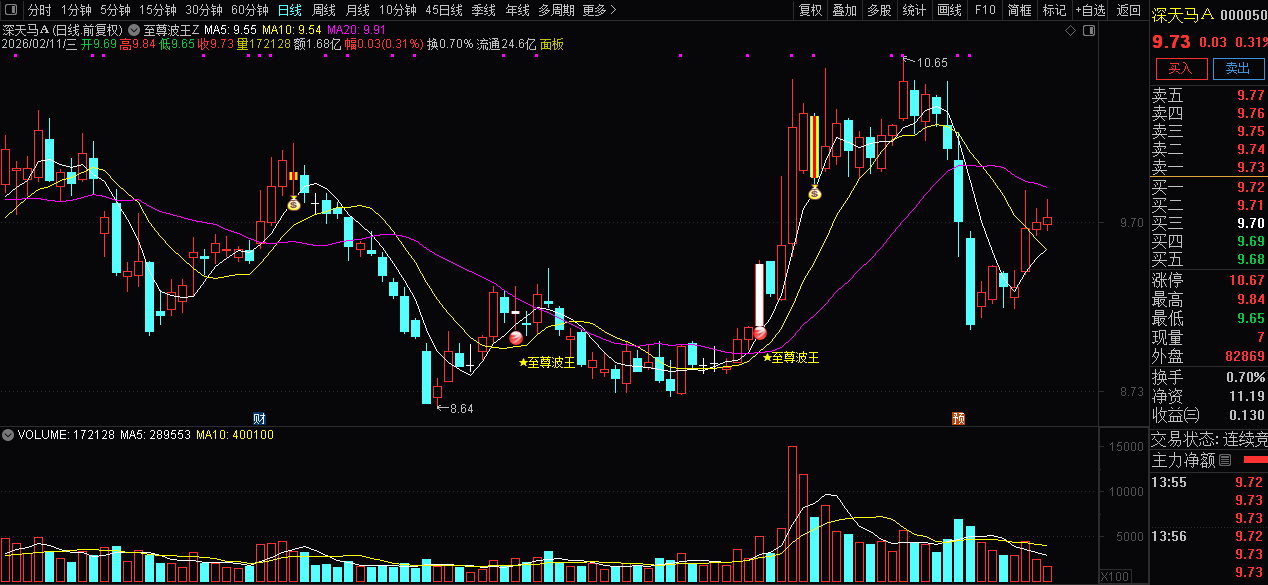
Task: Open the 复权 adjustment menu
Action: [810, 10]
